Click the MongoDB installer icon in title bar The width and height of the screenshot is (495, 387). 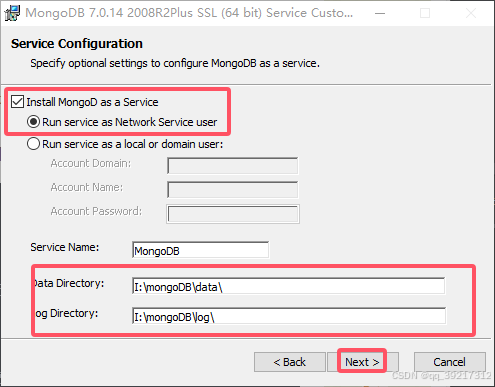click(12, 13)
